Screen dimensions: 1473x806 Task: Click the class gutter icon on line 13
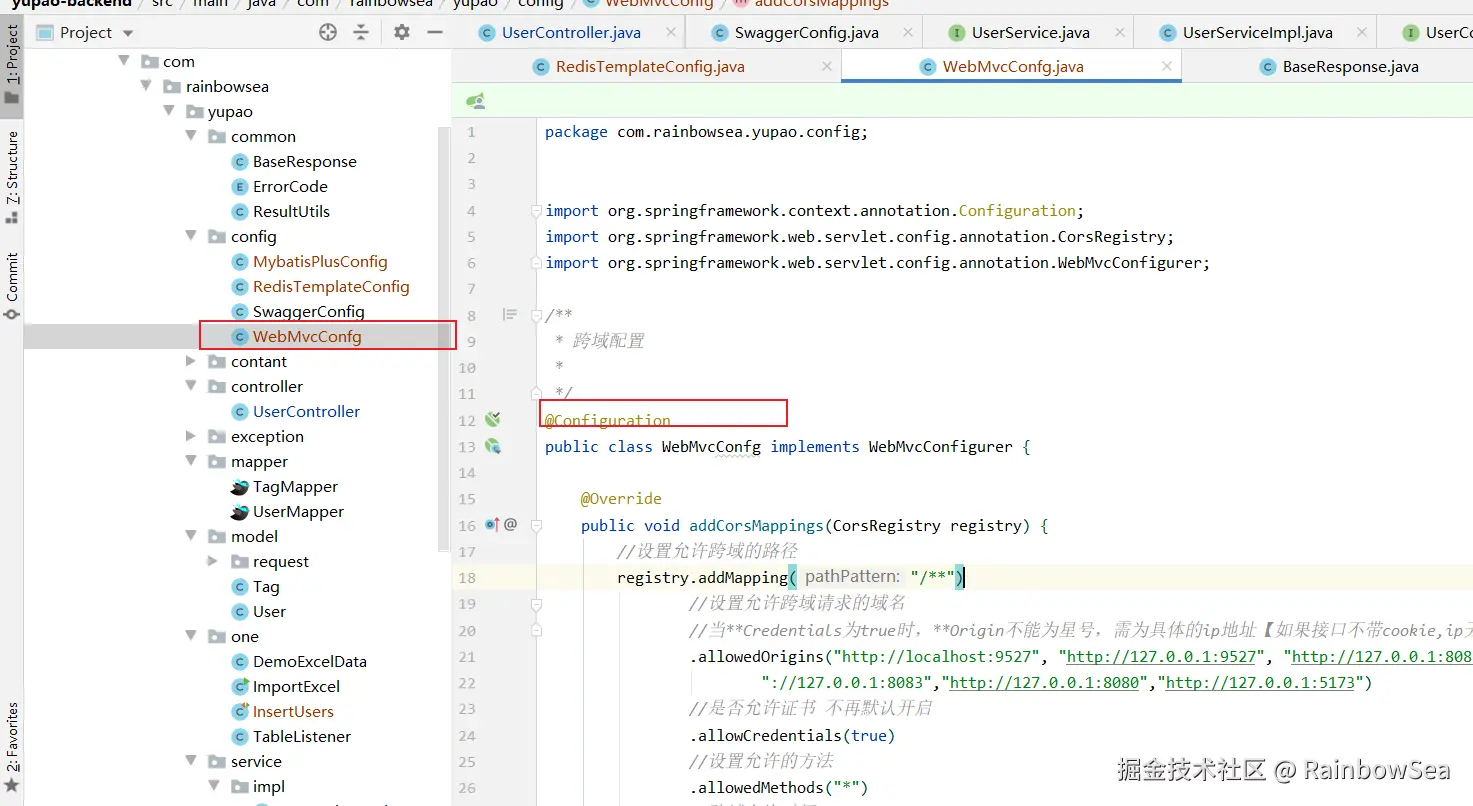coord(493,446)
